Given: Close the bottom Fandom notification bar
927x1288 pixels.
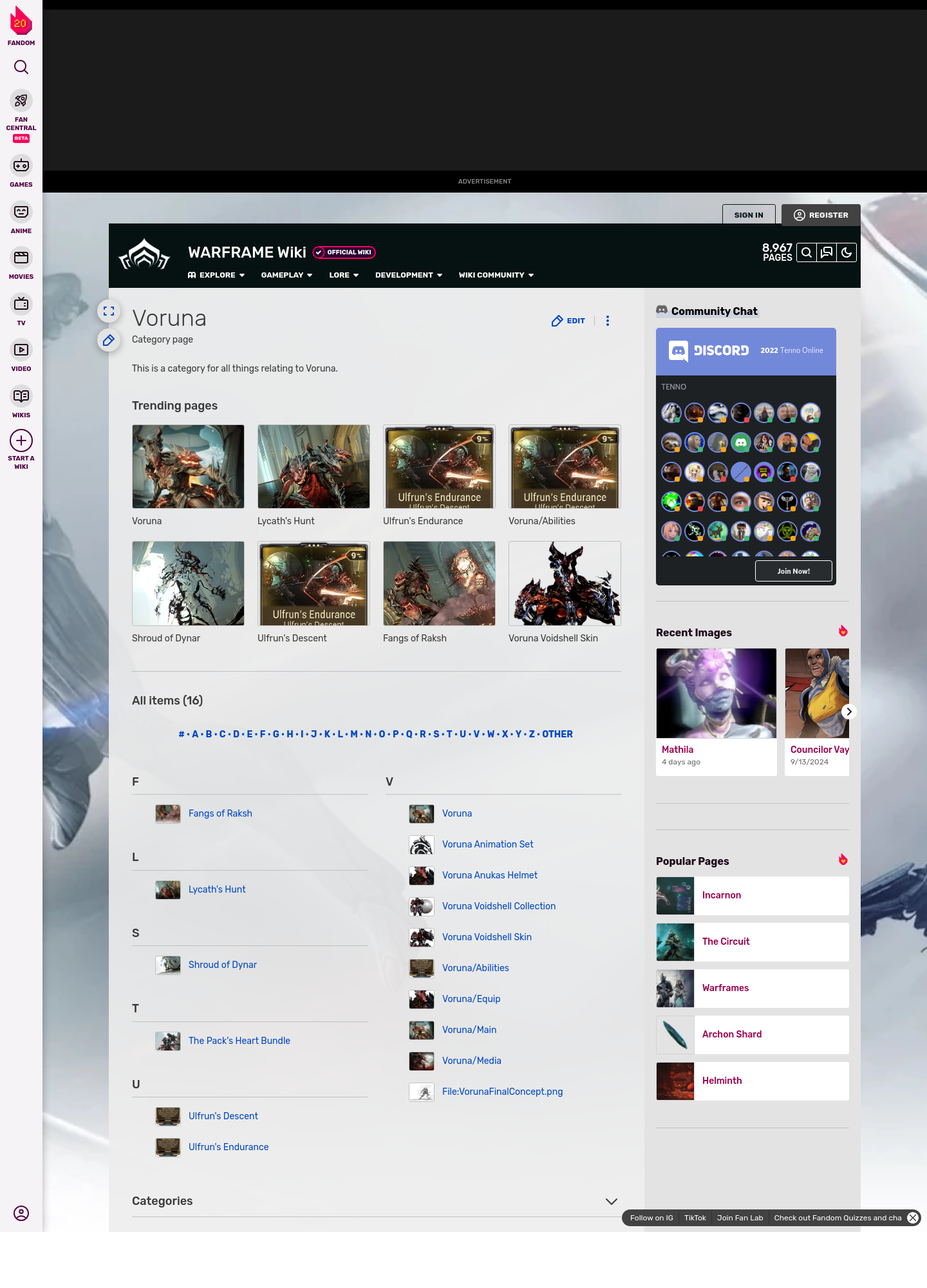Looking at the screenshot, I should [913, 1218].
